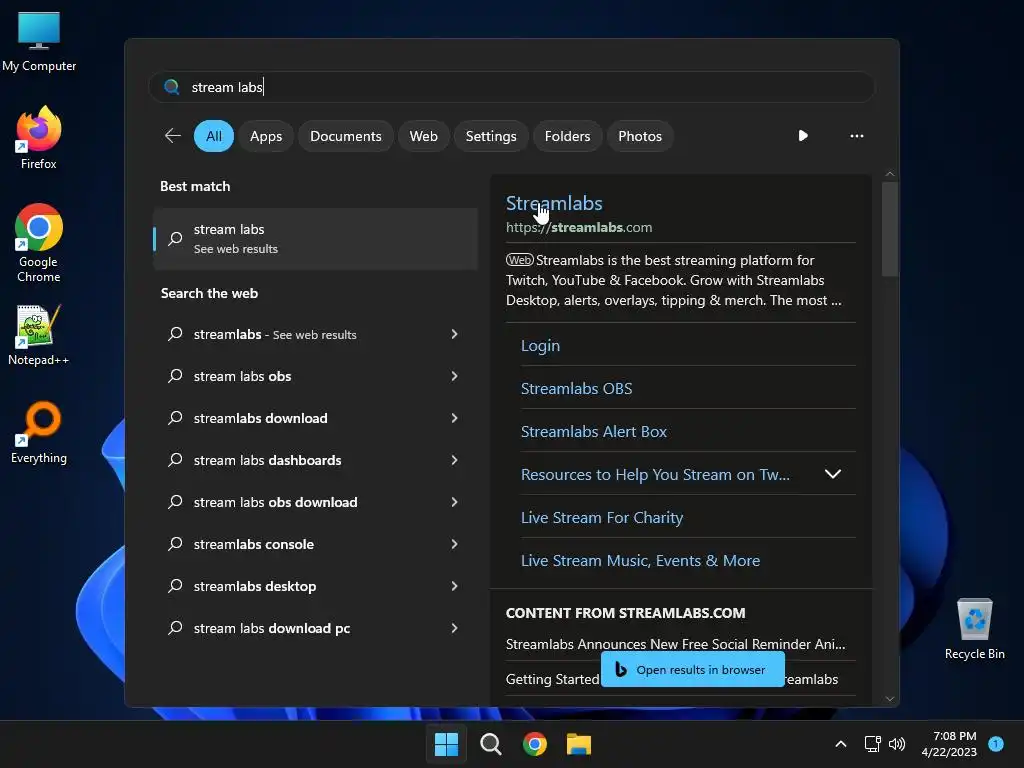Screen dimensions: 1024x768
Task: Open clock showing 7:08 PM 4/22/2023
Action: tap(949, 744)
